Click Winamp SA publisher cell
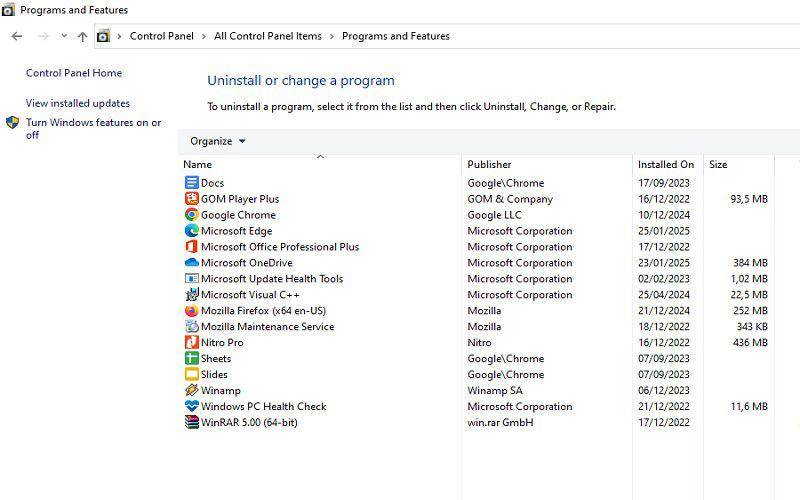This screenshot has height=500, width=800. [x=495, y=390]
